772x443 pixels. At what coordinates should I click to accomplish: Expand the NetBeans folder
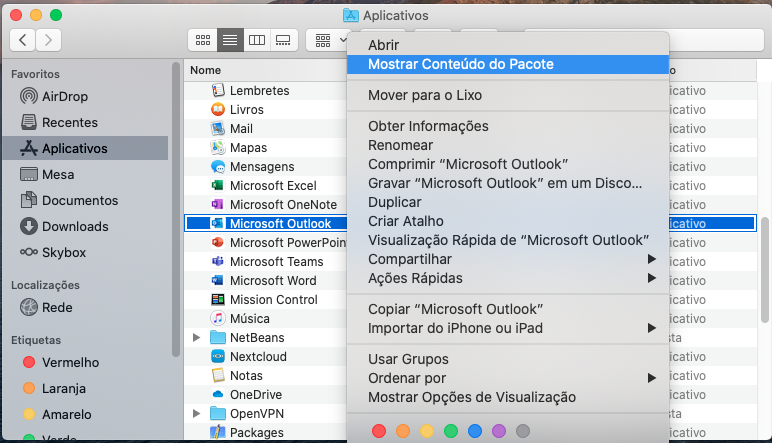point(196,338)
